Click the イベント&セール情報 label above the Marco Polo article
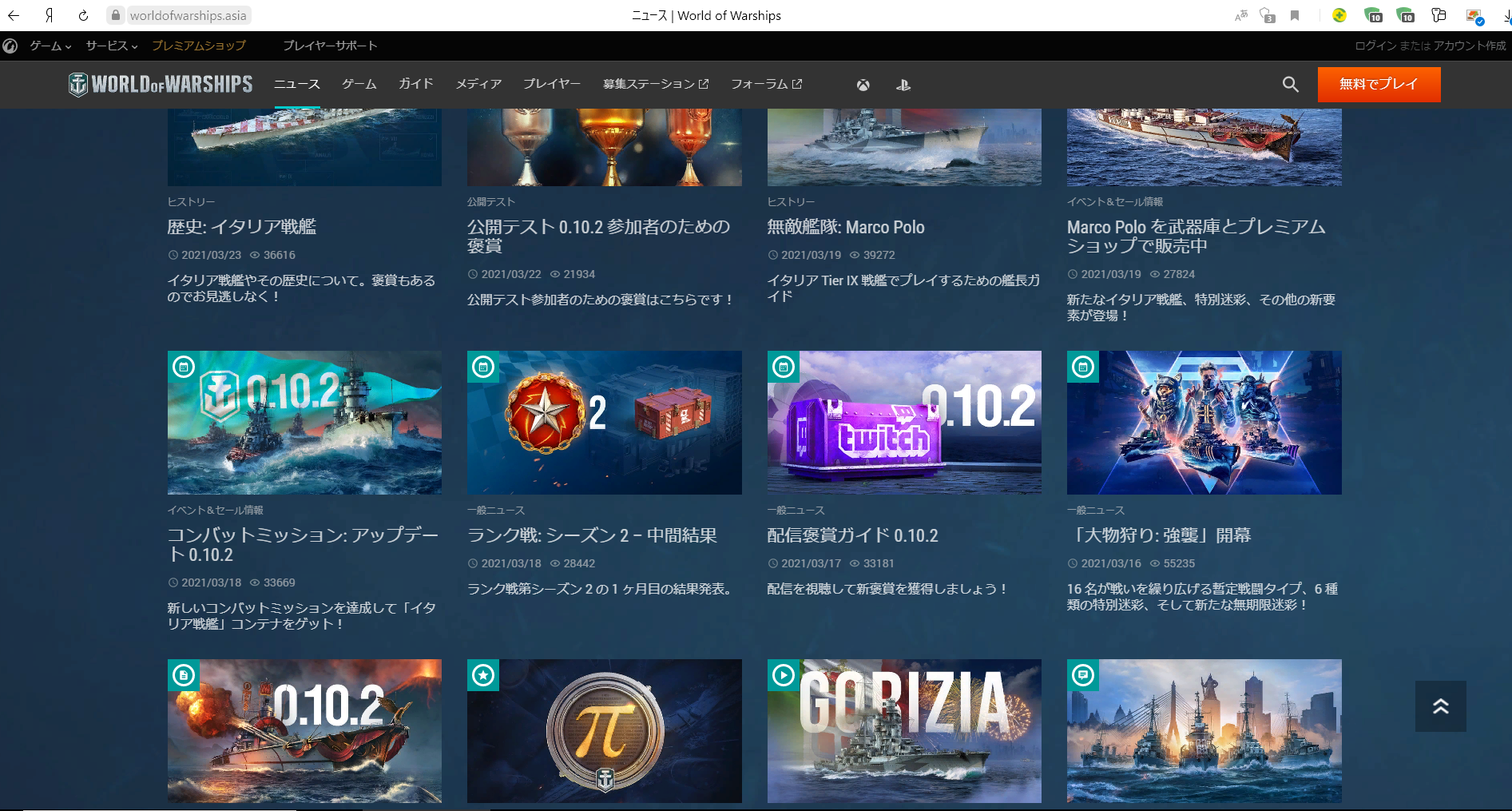This screenshot has height=811, width=1512. click(1115, 202)
